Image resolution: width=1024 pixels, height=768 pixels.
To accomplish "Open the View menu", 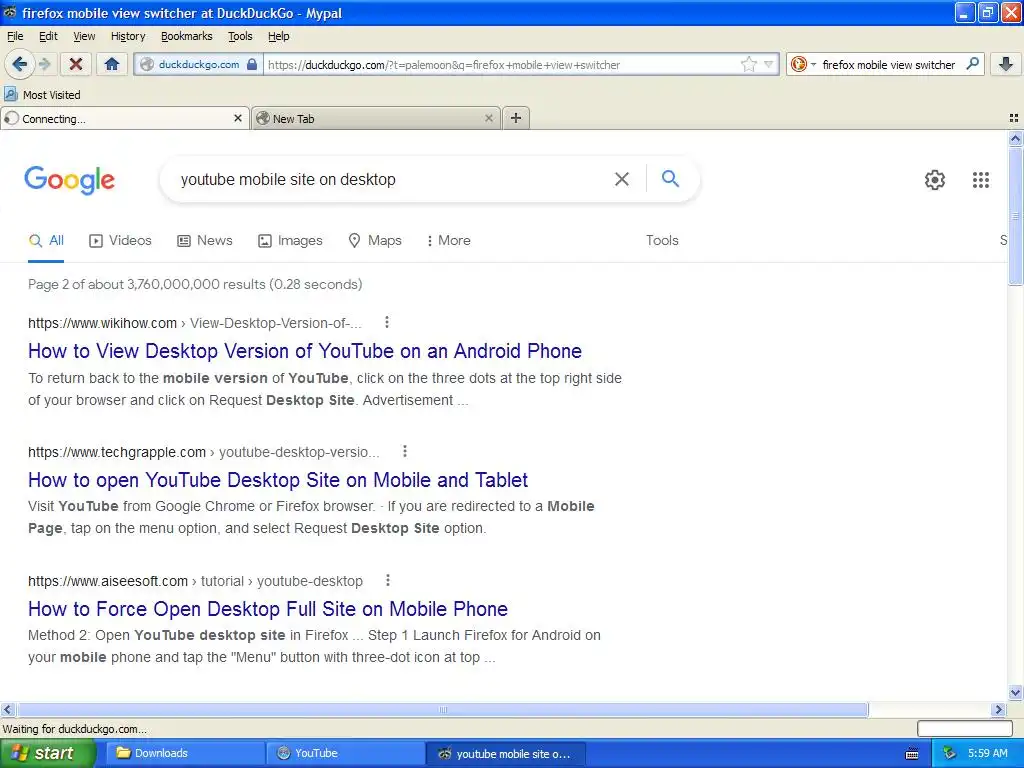I will (x=84, y=36).
